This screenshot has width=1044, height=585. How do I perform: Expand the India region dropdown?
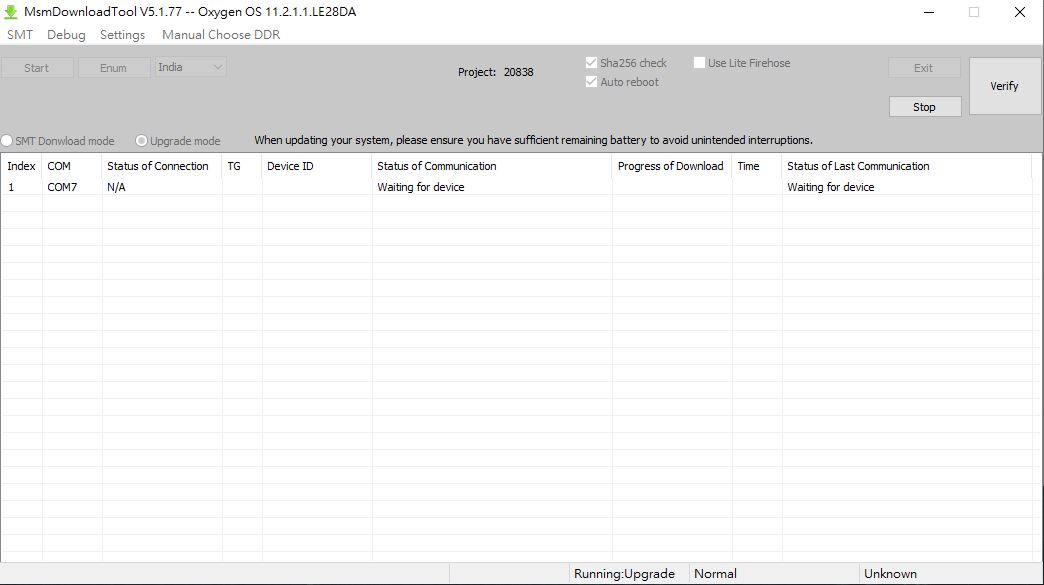[190, 67]
